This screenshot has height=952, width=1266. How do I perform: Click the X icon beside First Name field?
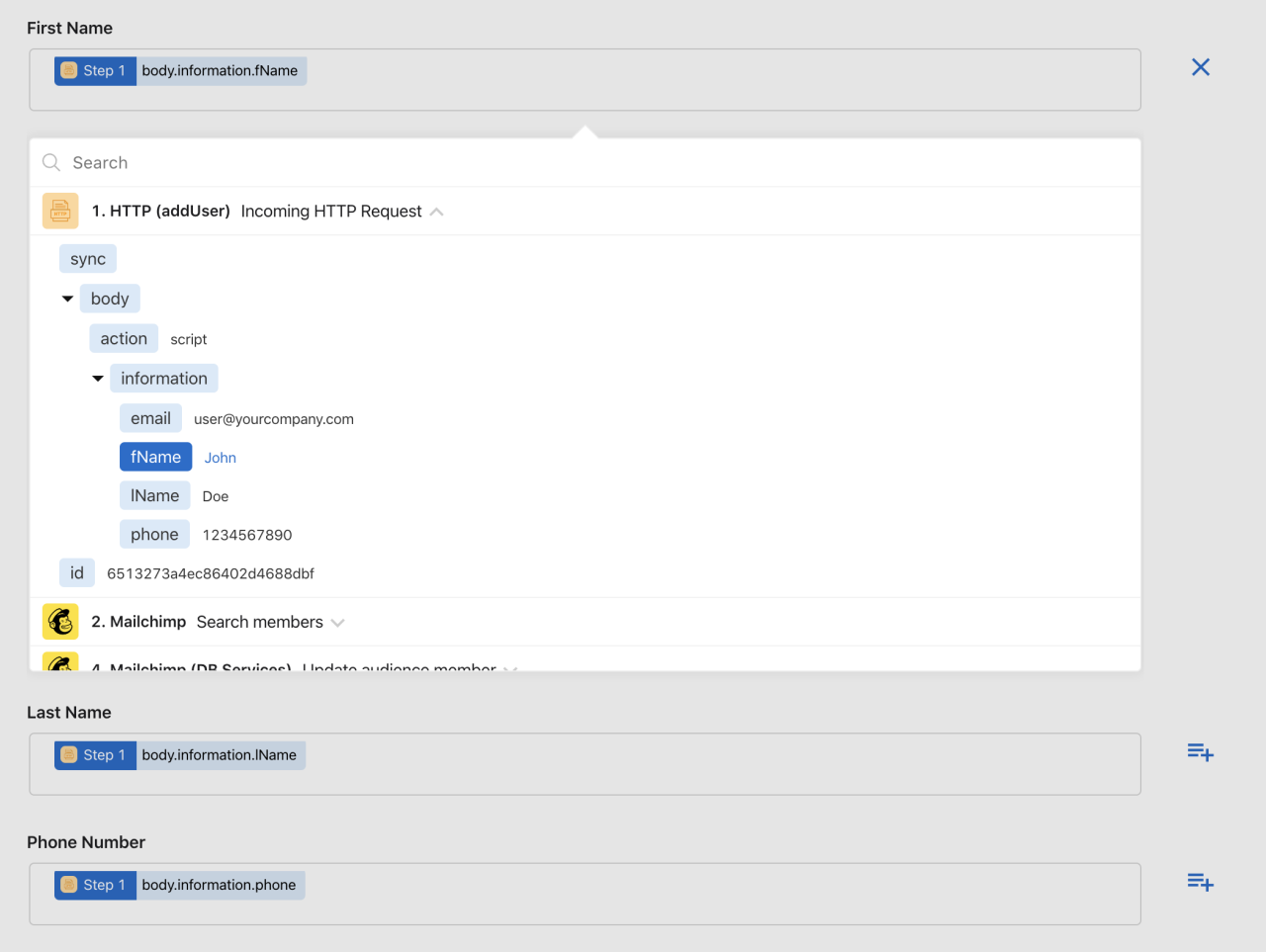1201,67
